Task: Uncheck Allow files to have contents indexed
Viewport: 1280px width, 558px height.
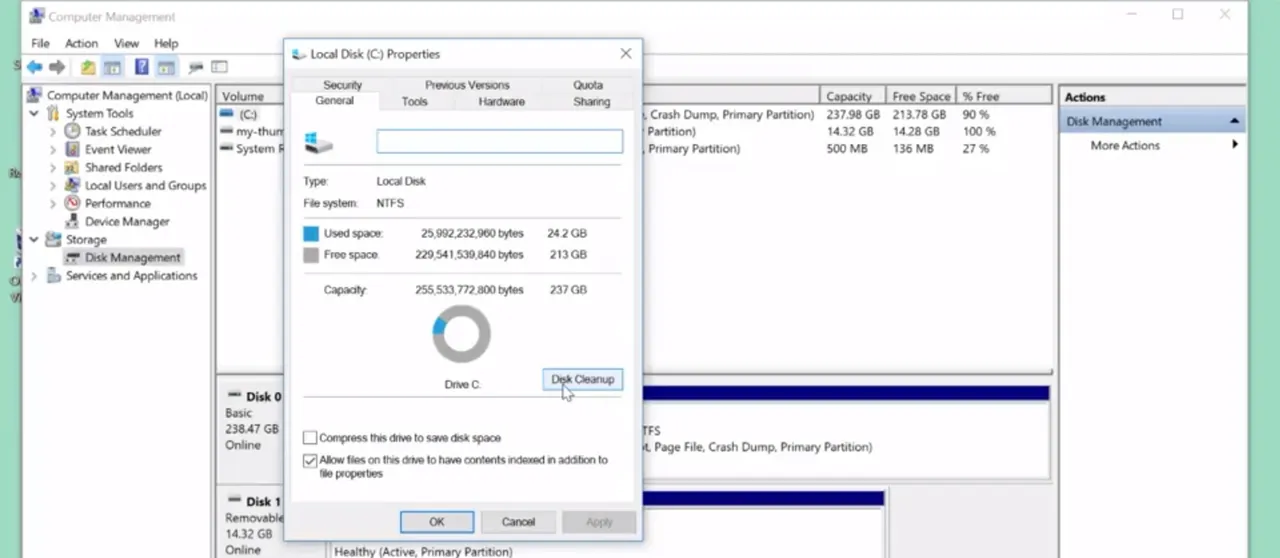Action: (x=310, y=461)
